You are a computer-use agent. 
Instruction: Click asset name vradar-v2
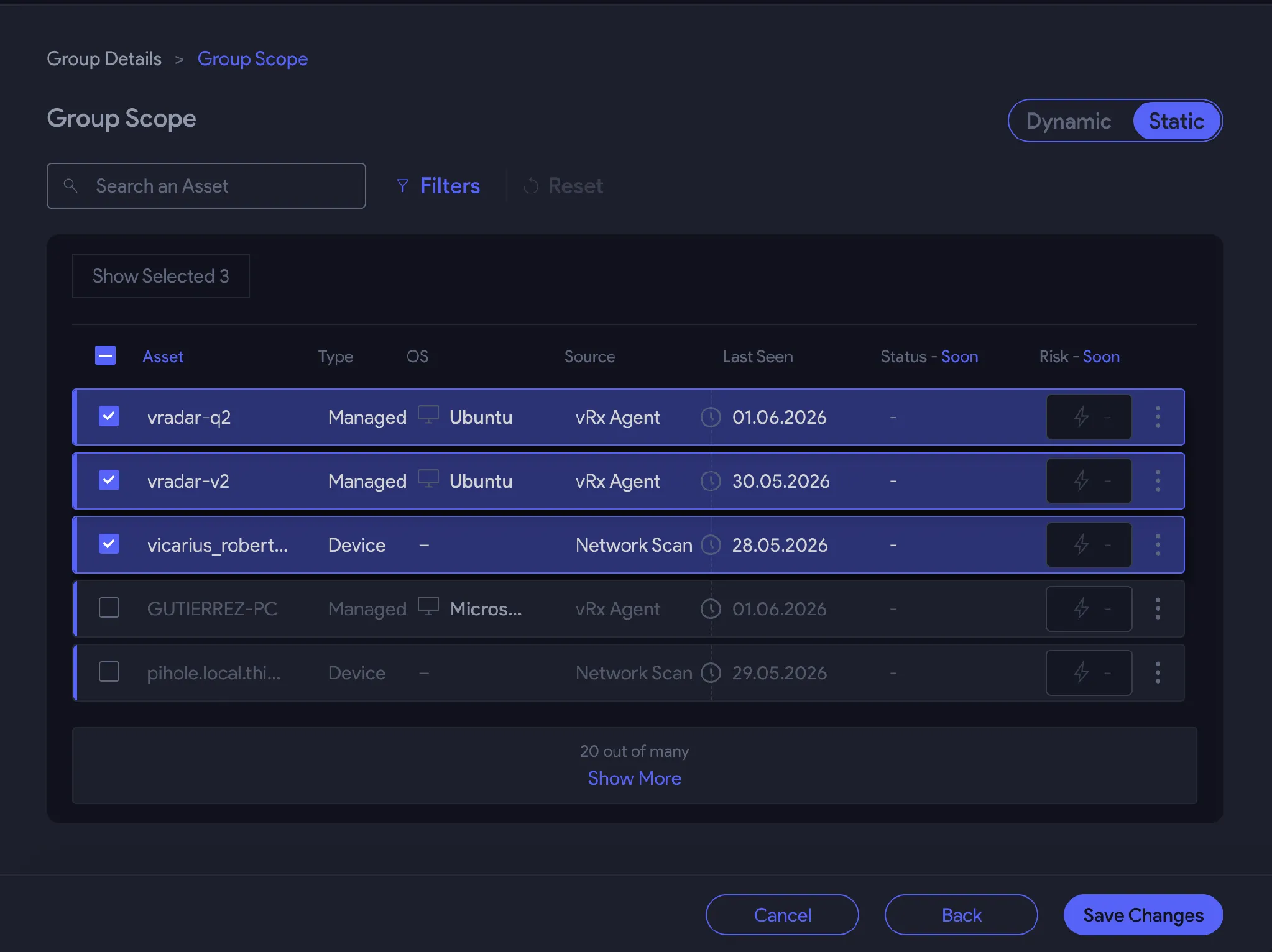pyautogui.click(x=188, y=481)
